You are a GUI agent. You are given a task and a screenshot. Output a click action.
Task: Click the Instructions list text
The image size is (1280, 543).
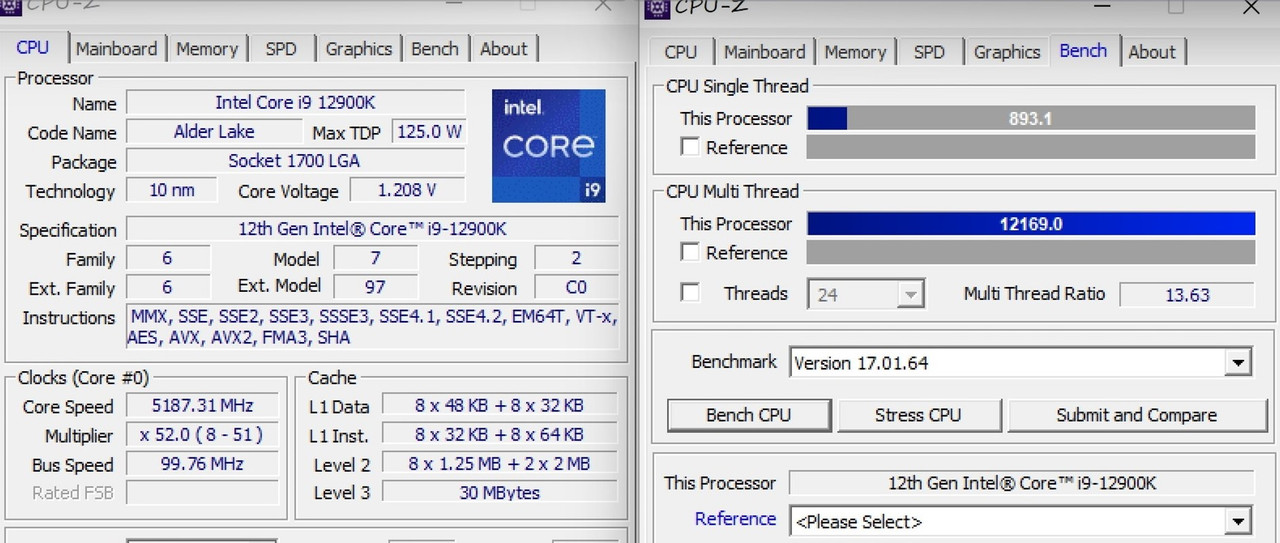click(x=372, y=327)
